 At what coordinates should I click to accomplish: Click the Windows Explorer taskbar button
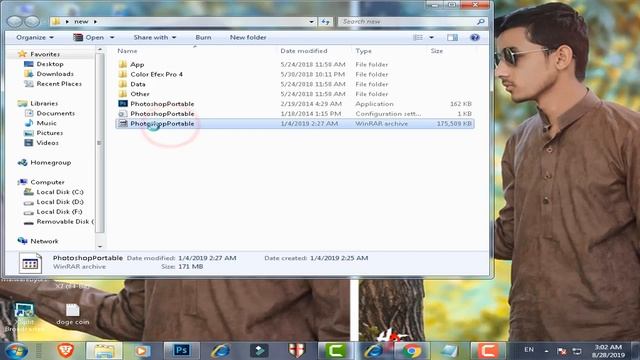(x=104, y=351)
